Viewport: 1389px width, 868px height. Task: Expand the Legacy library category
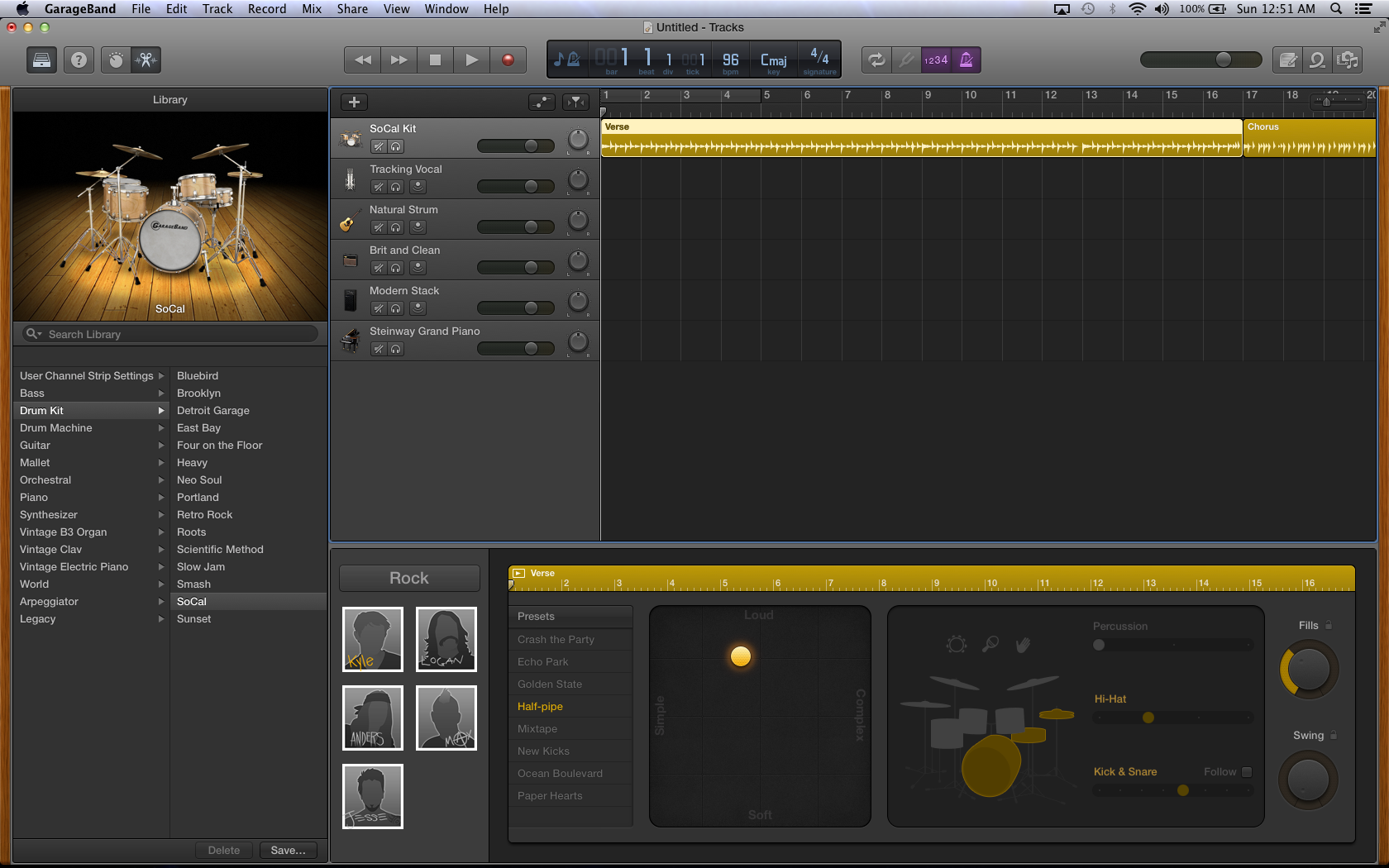point(161,618)
